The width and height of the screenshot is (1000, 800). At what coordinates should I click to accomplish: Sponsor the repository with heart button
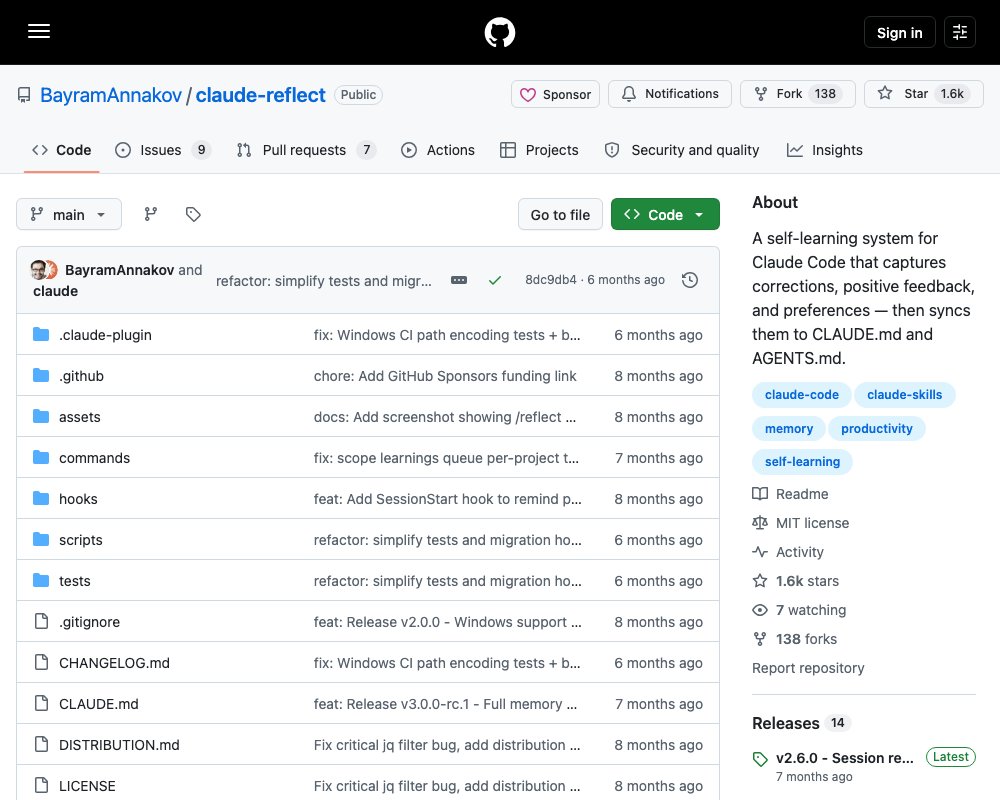(x=555, y=94)
